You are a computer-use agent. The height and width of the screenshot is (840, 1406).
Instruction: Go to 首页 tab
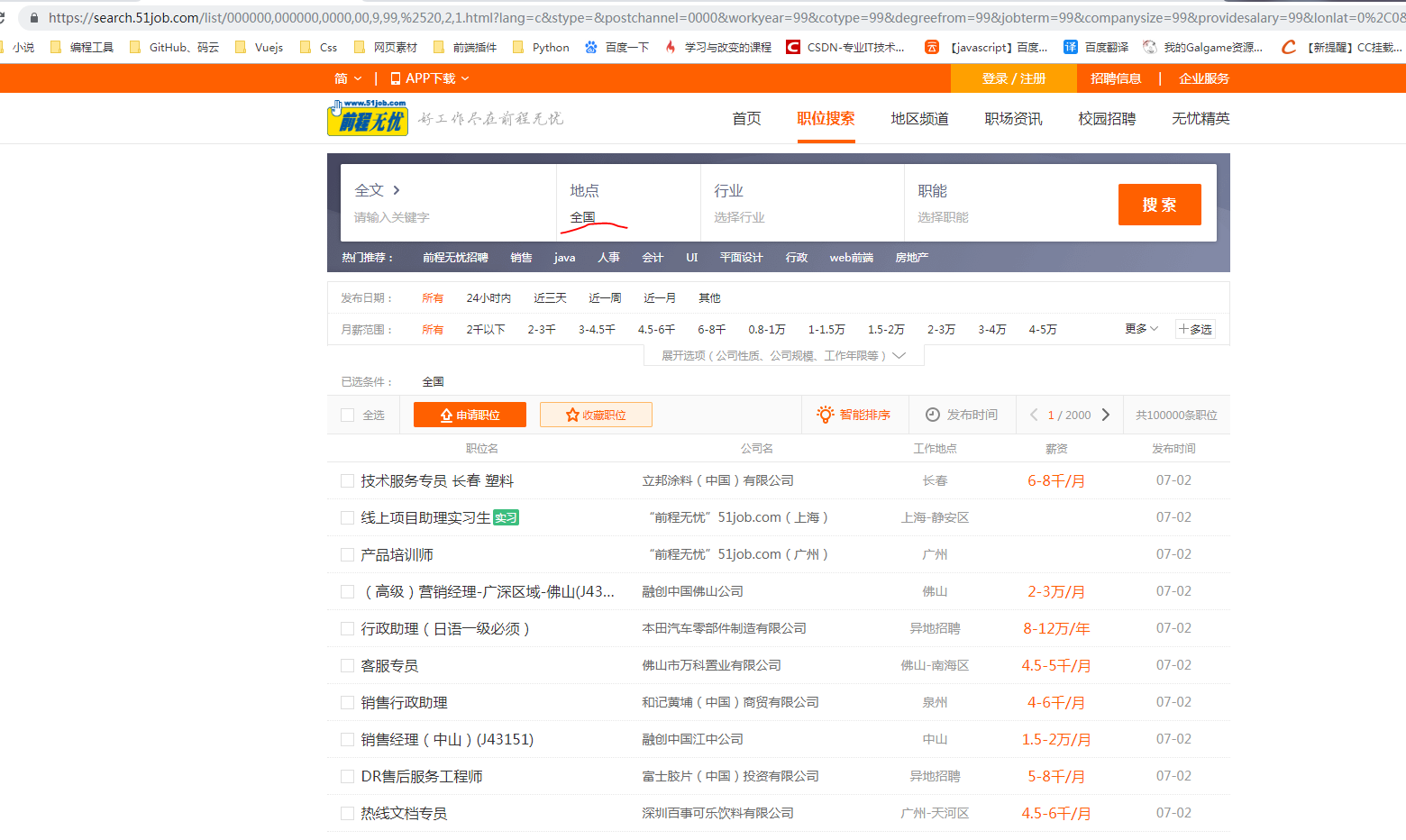[746, 119]
